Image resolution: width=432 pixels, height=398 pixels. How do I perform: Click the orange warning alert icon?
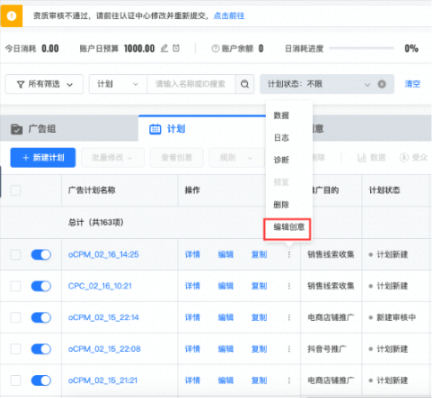point(11,16)
